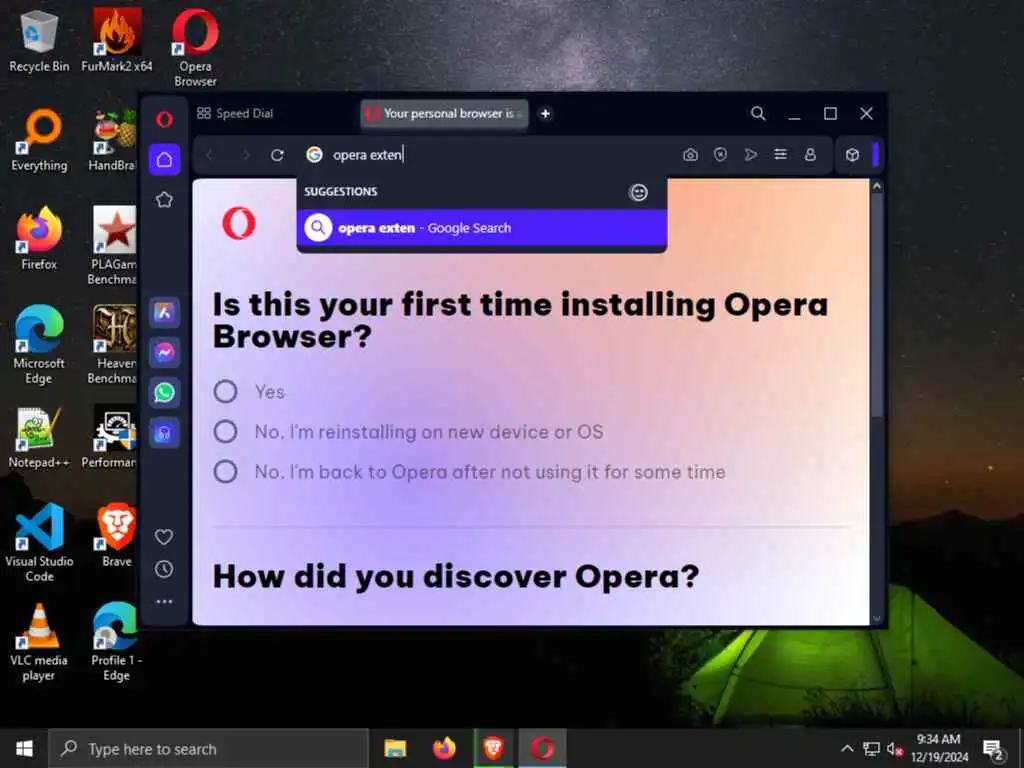Open sidebar setup three-dots menu
The image size is (1024, 768).
tap(164, 601)
